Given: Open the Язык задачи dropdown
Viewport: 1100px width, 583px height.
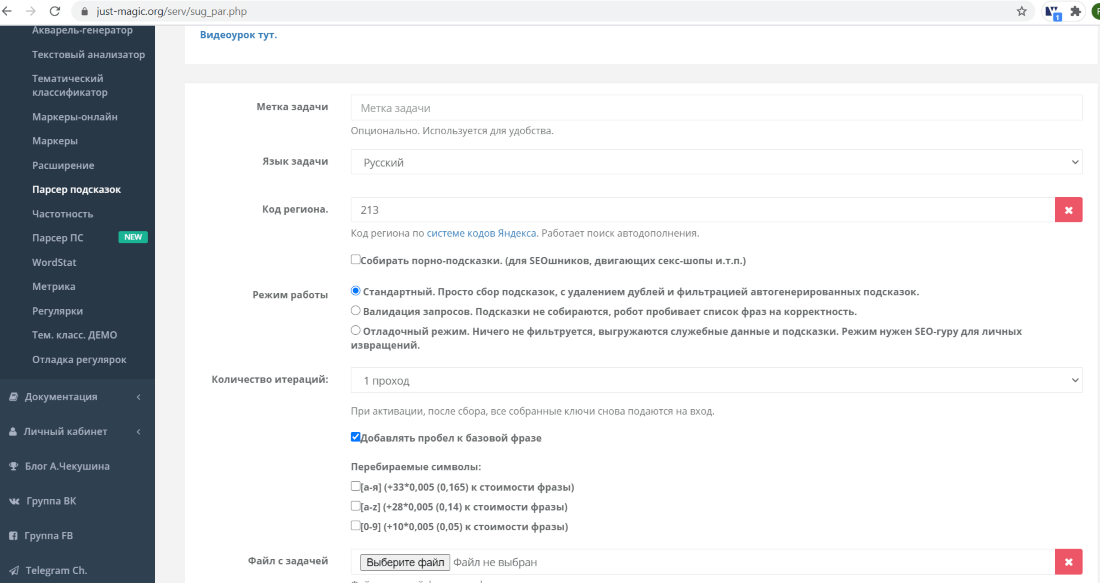Looking at the screenshot, I should coord(716,162).
